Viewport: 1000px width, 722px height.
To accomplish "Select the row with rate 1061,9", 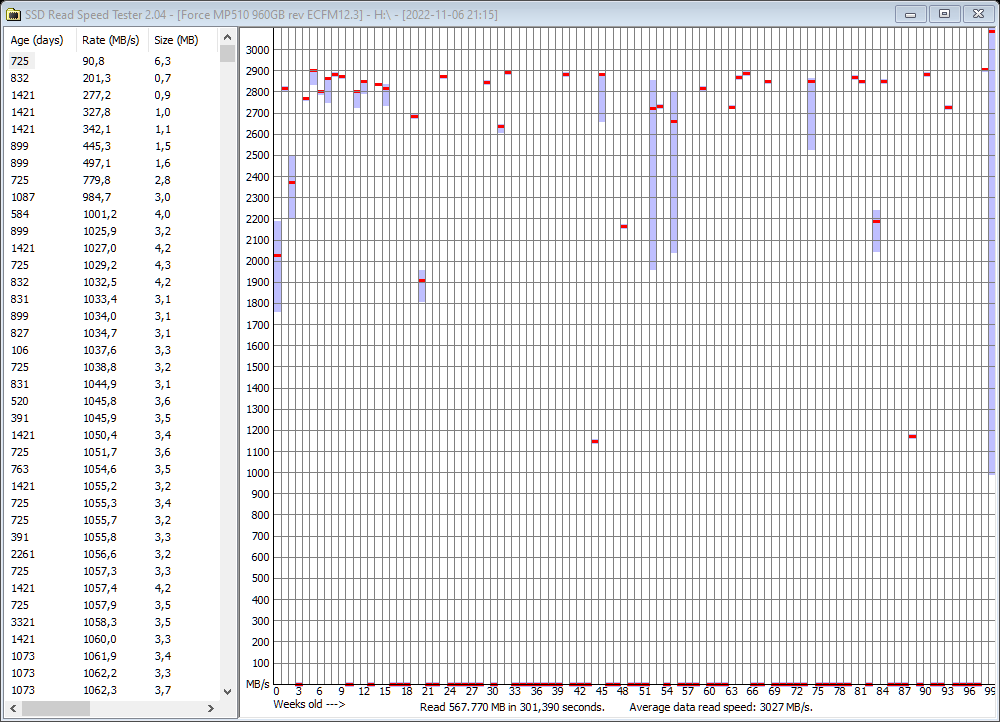I will pos(112,656).
